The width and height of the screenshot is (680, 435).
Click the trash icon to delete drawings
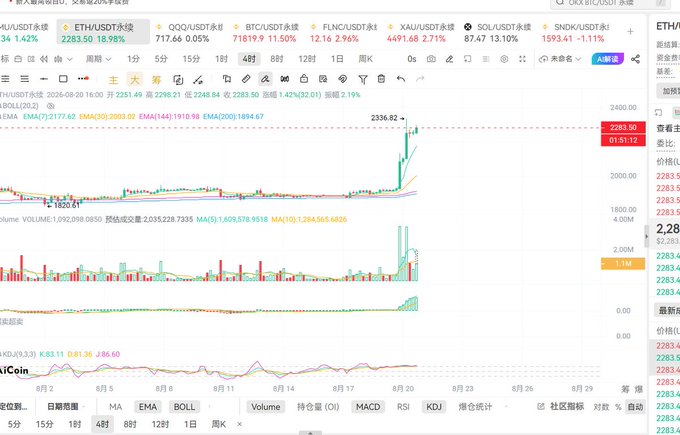tap(381, 79)
